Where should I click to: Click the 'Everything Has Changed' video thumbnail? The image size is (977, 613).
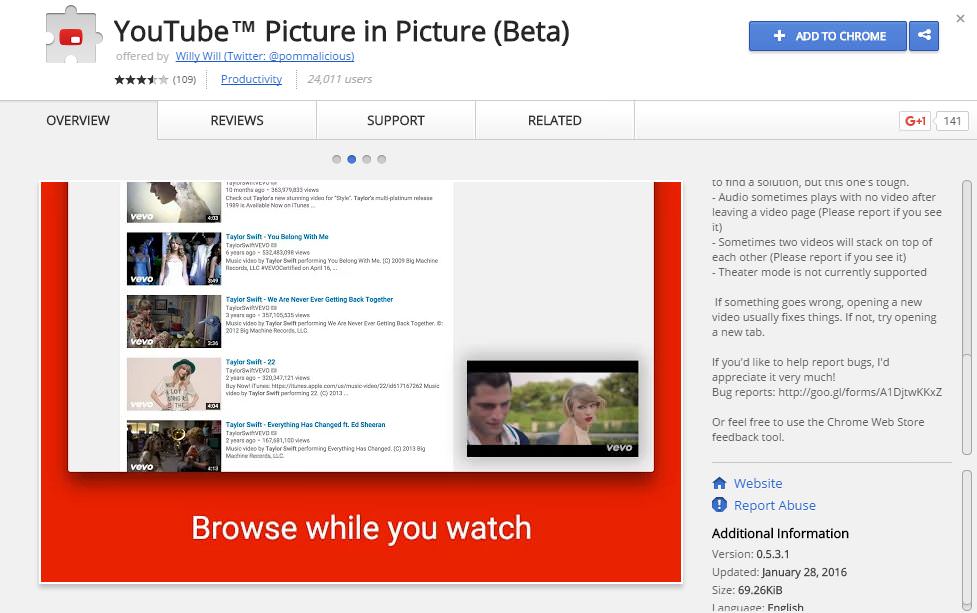coord(174,445)
